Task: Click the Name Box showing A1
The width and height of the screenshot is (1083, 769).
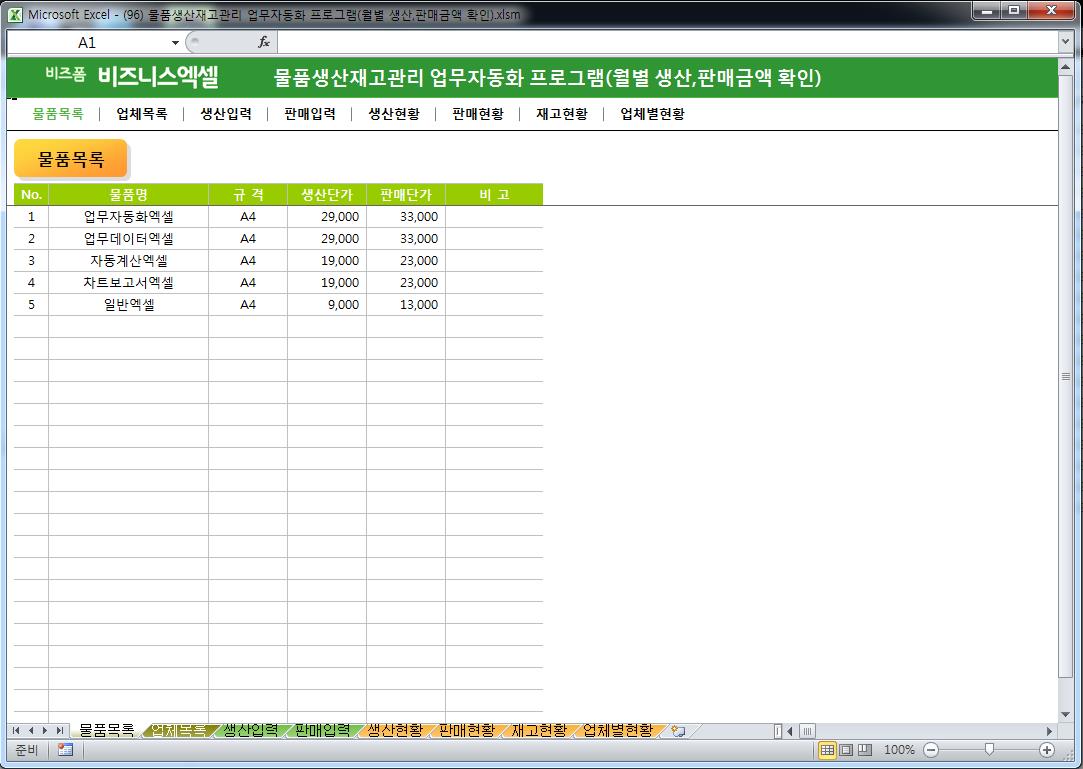Action: coord(88,43)
